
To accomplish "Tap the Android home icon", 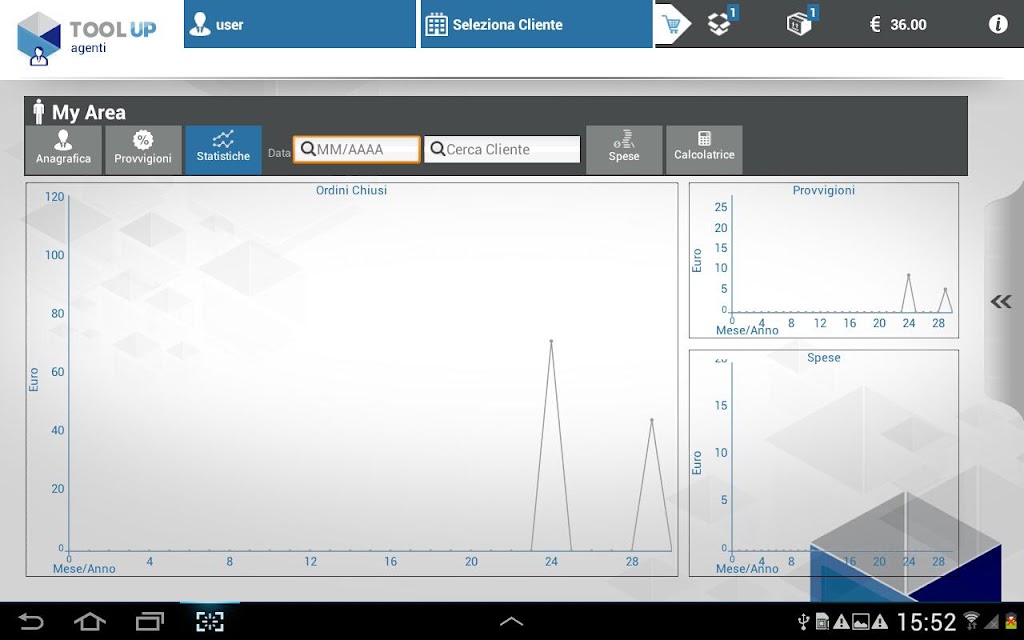I will tap(89, 621).
